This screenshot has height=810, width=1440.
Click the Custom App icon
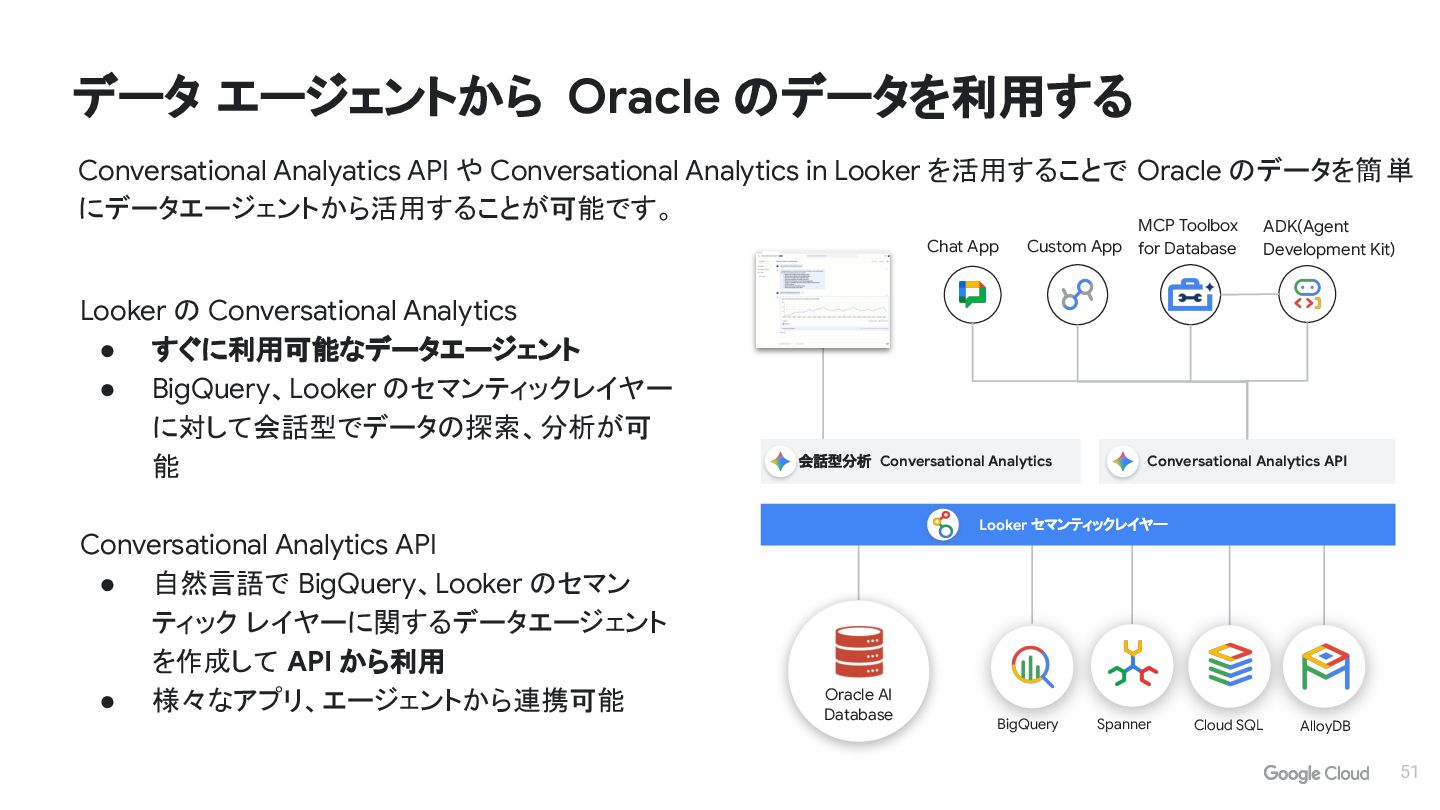coord(1077,294)
